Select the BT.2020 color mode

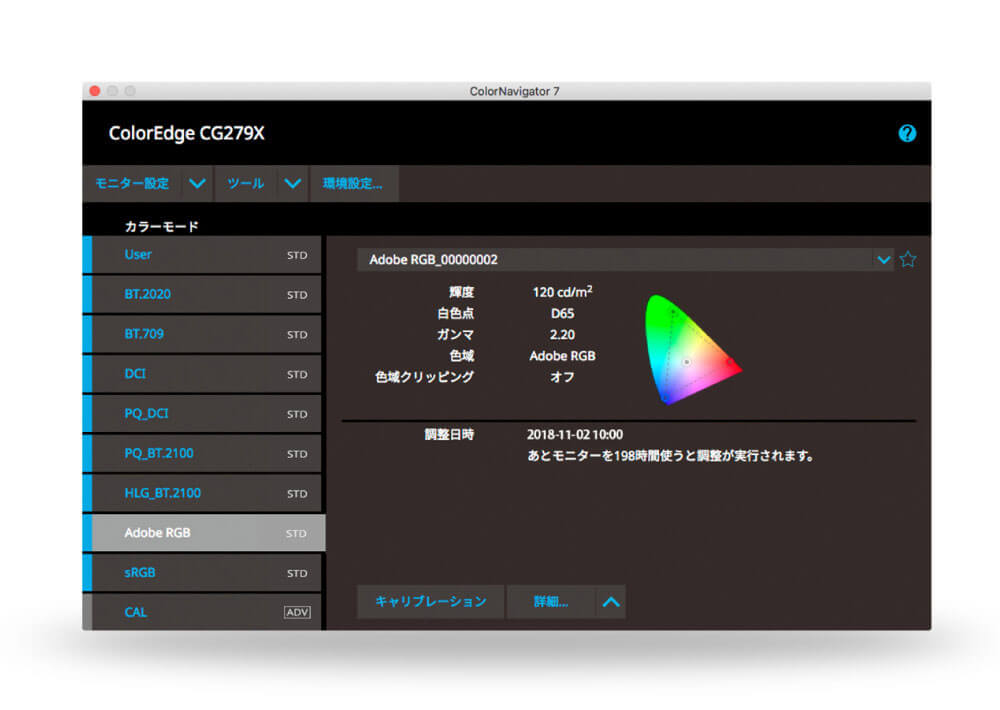click(x=202, y=294)
